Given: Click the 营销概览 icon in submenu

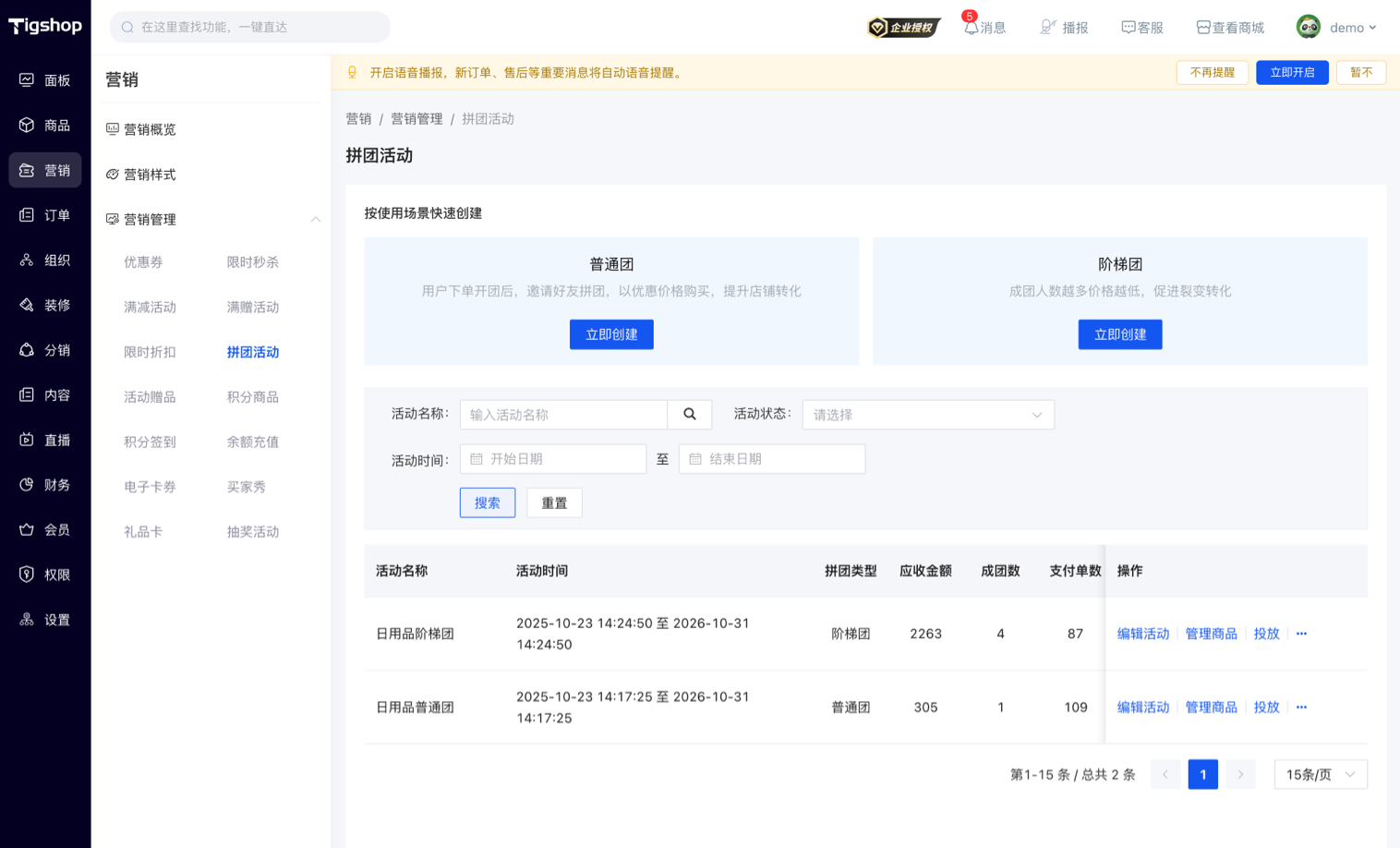Looking at the screenshot, I should point(113,129).
